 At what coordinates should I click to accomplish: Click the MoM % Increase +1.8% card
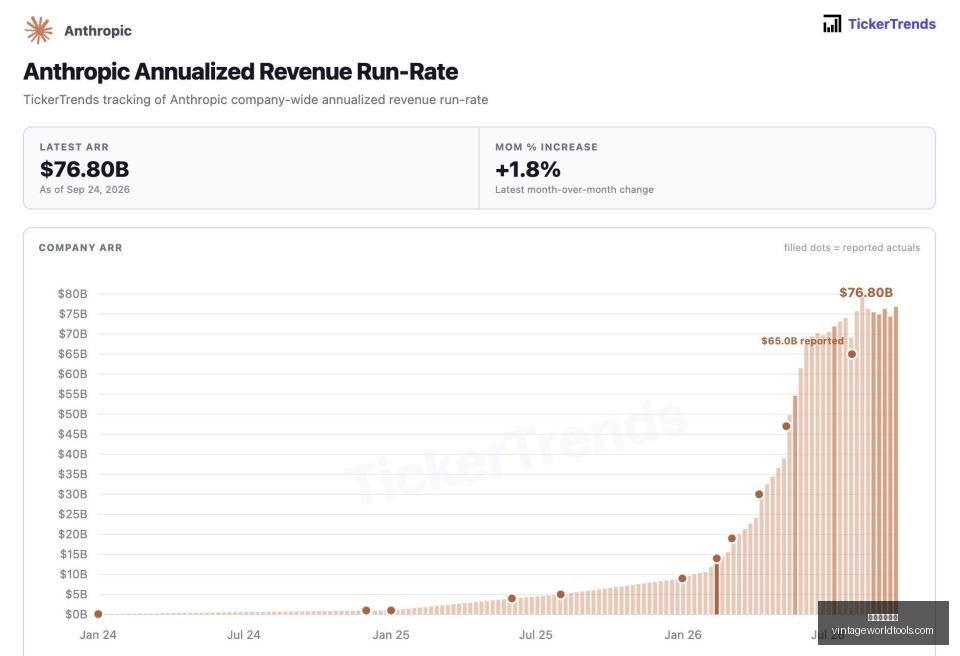click(707, 168)
